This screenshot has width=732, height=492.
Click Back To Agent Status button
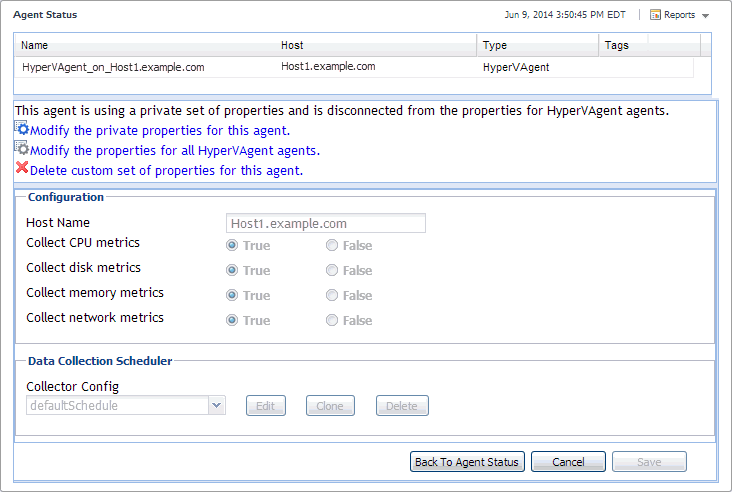(467, 462)
